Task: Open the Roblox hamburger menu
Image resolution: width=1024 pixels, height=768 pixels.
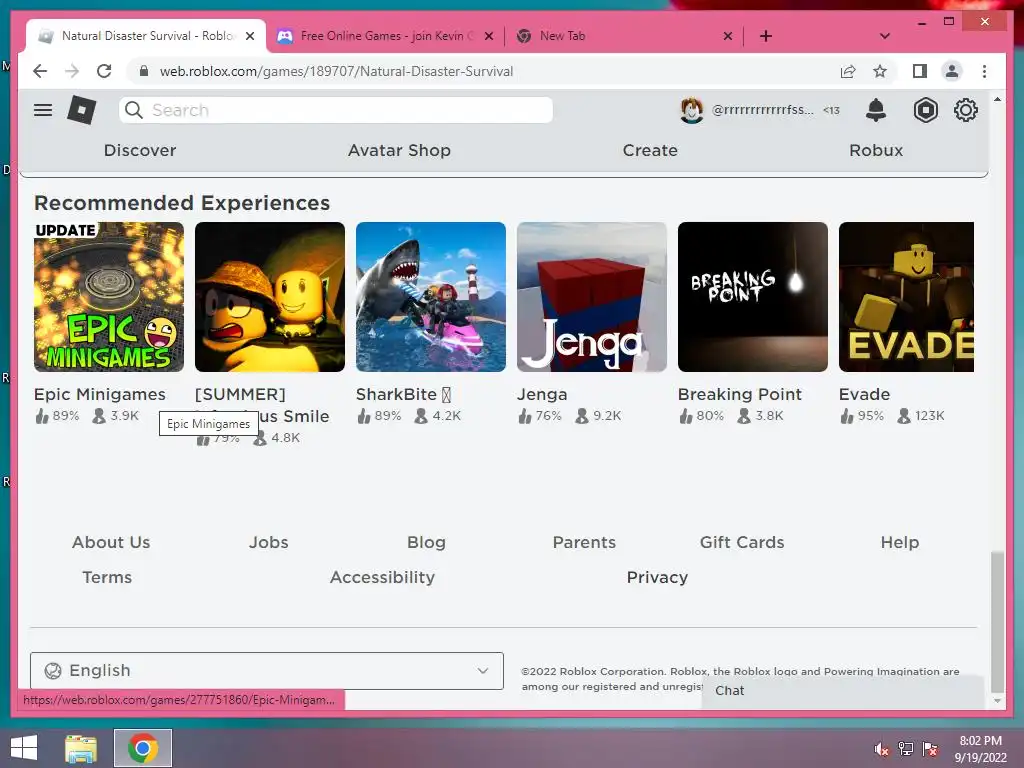Action: tap(43, 110)
